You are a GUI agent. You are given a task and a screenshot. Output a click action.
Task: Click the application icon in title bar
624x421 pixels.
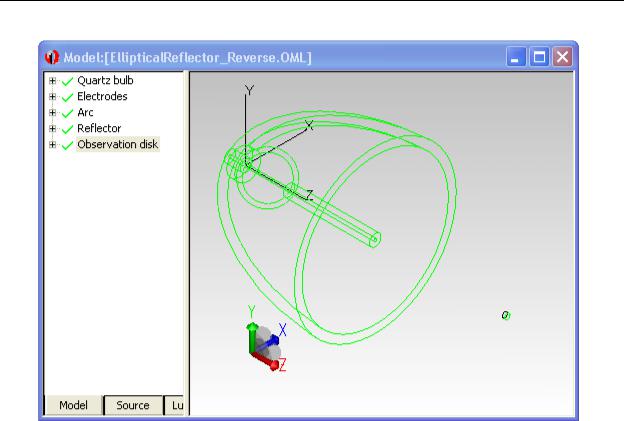pos(52,57)
